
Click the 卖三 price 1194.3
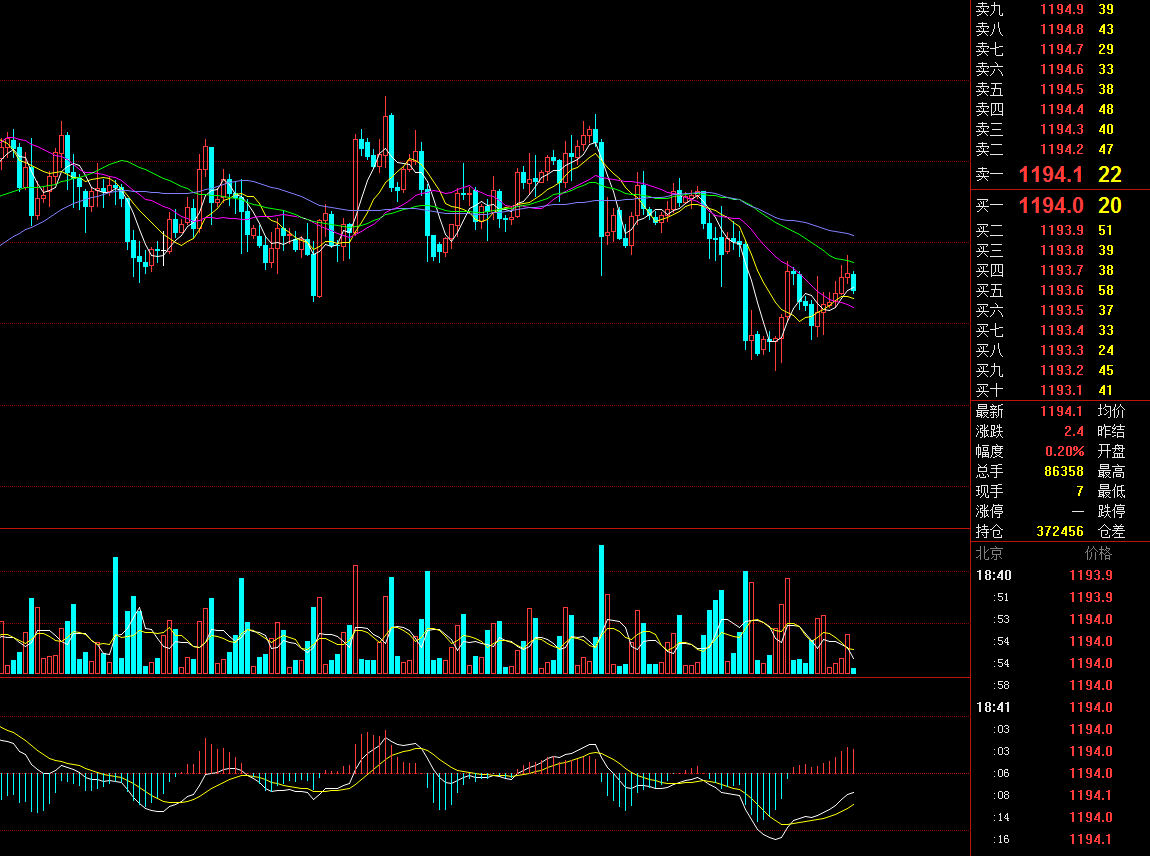[1061, 129]
